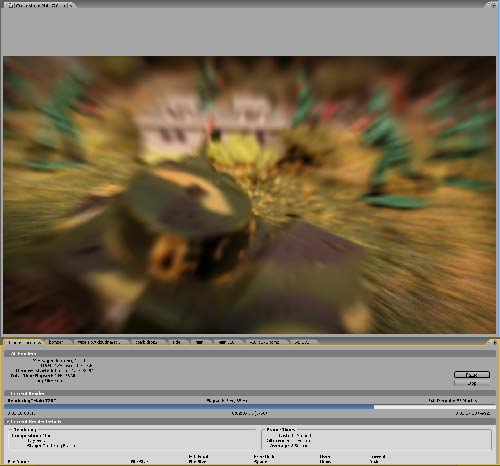Viewport: 500px width, 466px height.
Task: Collapse the Current Render Details section
Action: pos(9,422)
